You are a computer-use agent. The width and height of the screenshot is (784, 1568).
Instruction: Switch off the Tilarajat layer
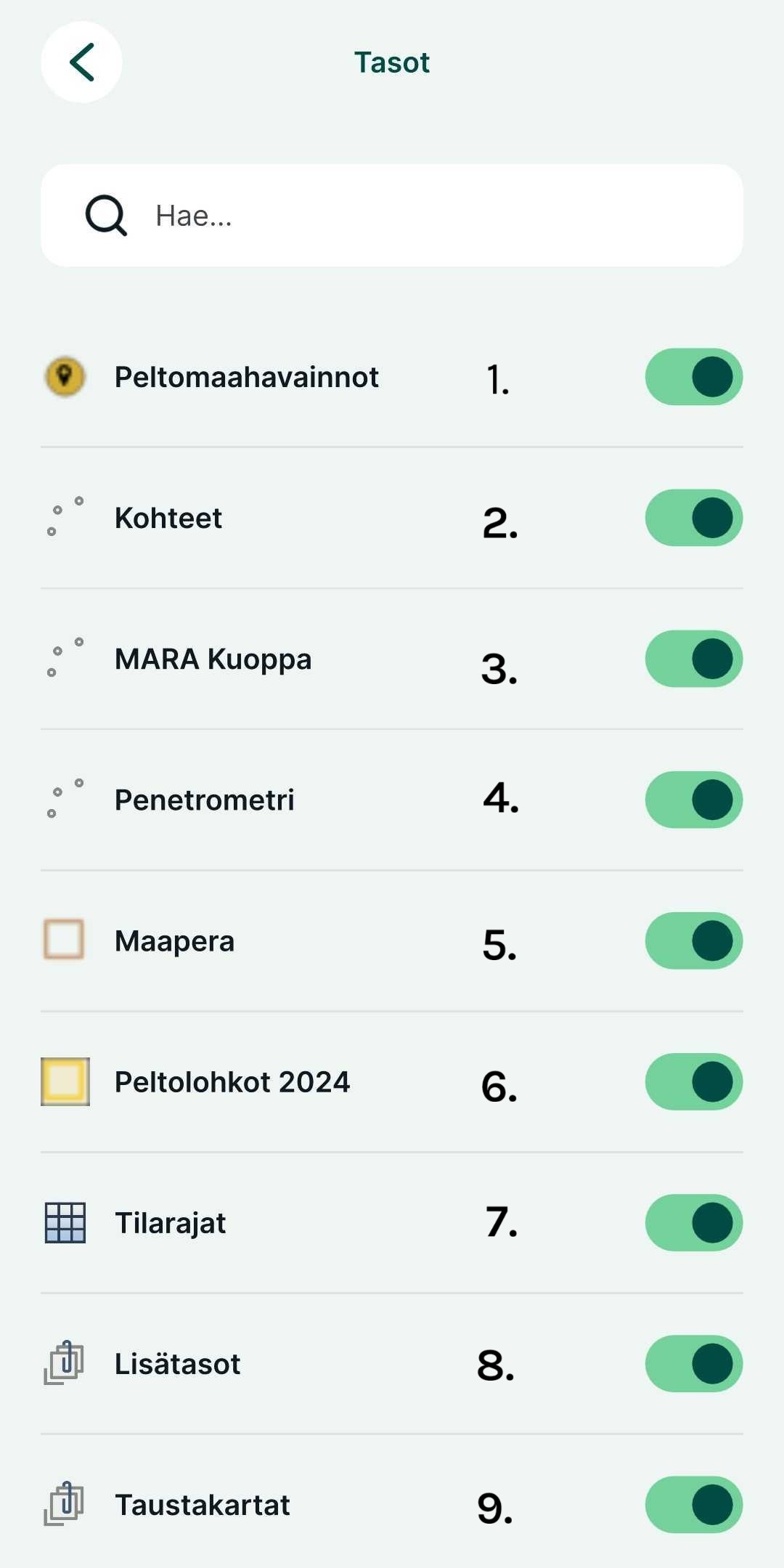pyautogui.click(x=693, y=1222)
